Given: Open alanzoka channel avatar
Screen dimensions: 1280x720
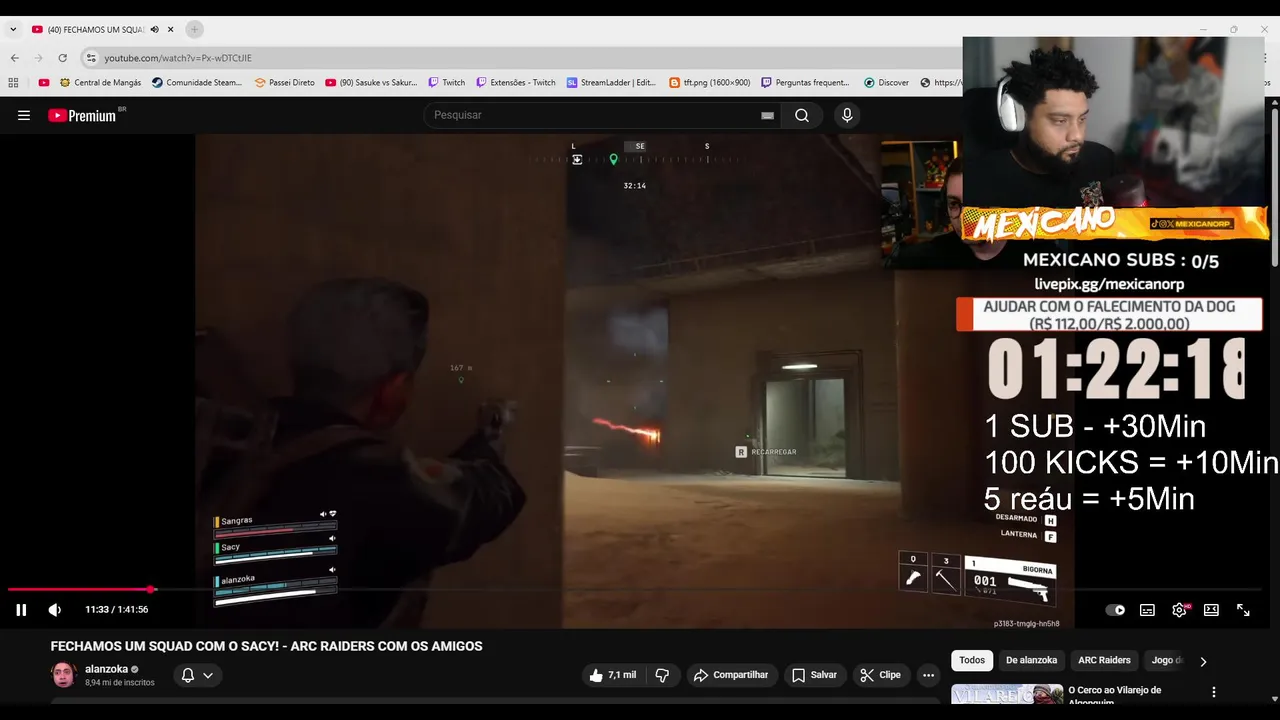Looking at the screenshot, I should (64, 675).
